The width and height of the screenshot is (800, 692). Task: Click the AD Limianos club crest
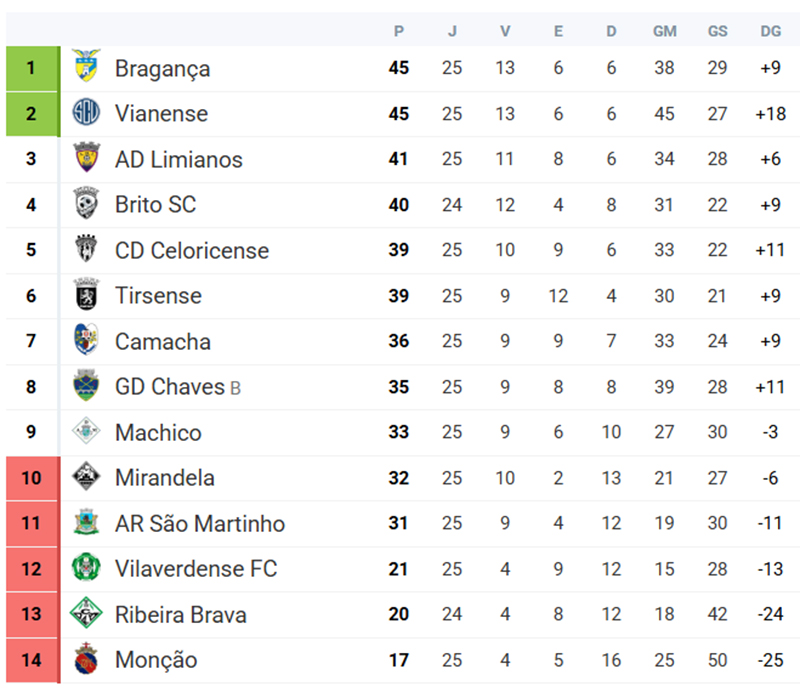[87, 159]
